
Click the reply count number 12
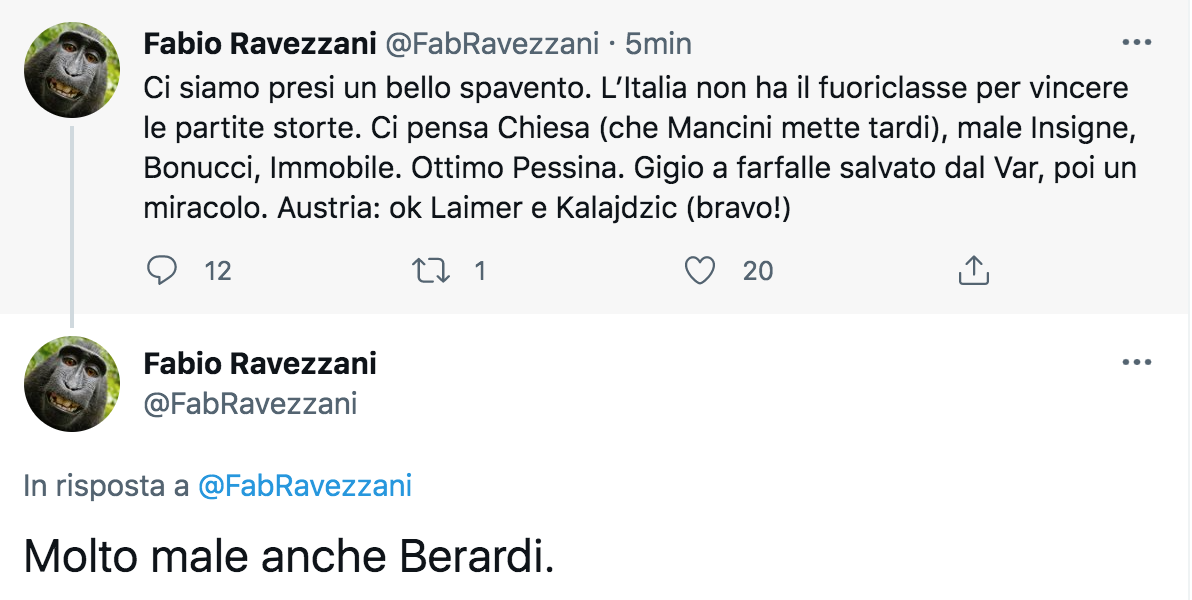(217, 270)
